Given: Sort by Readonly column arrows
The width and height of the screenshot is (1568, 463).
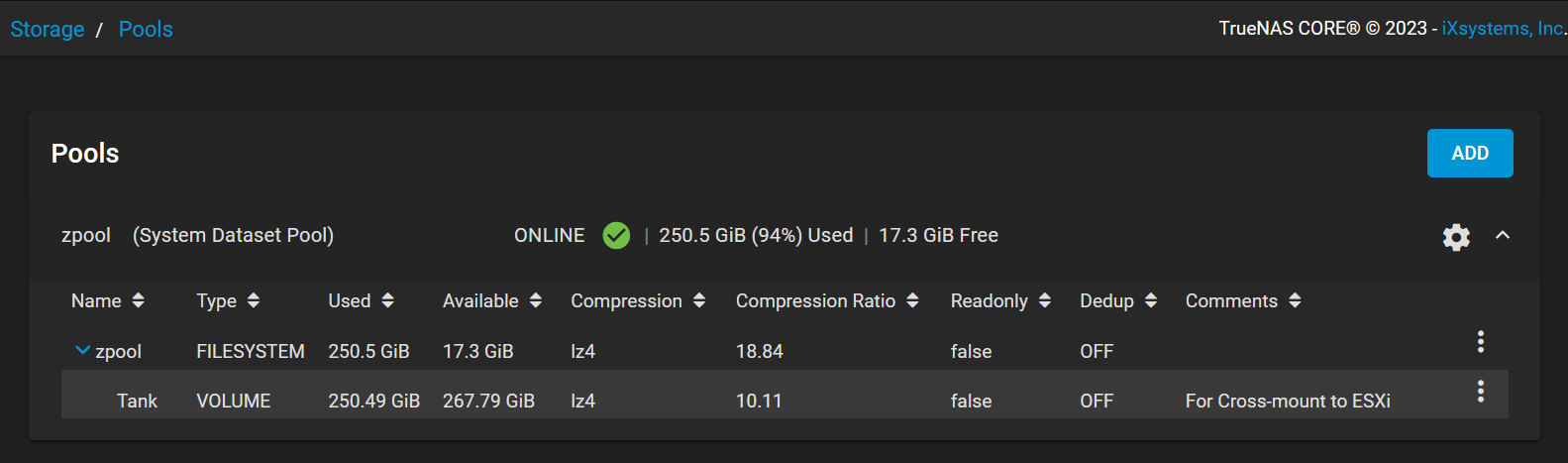Looking at the screenshot, I should tap(1044, 300).
